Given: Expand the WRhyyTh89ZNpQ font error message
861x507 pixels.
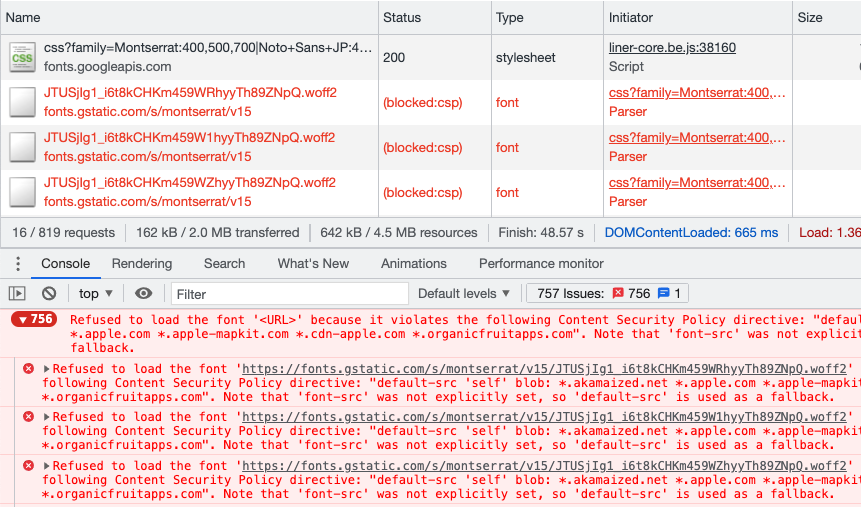Looking at the screenshot, I should (x=47, y=369).
